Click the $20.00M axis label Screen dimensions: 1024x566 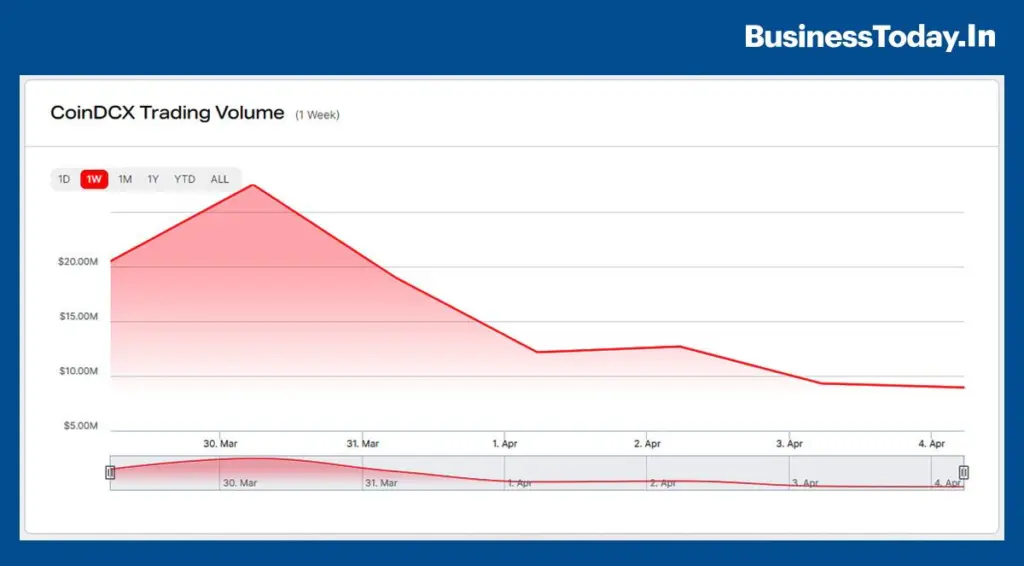click(78, 262)
